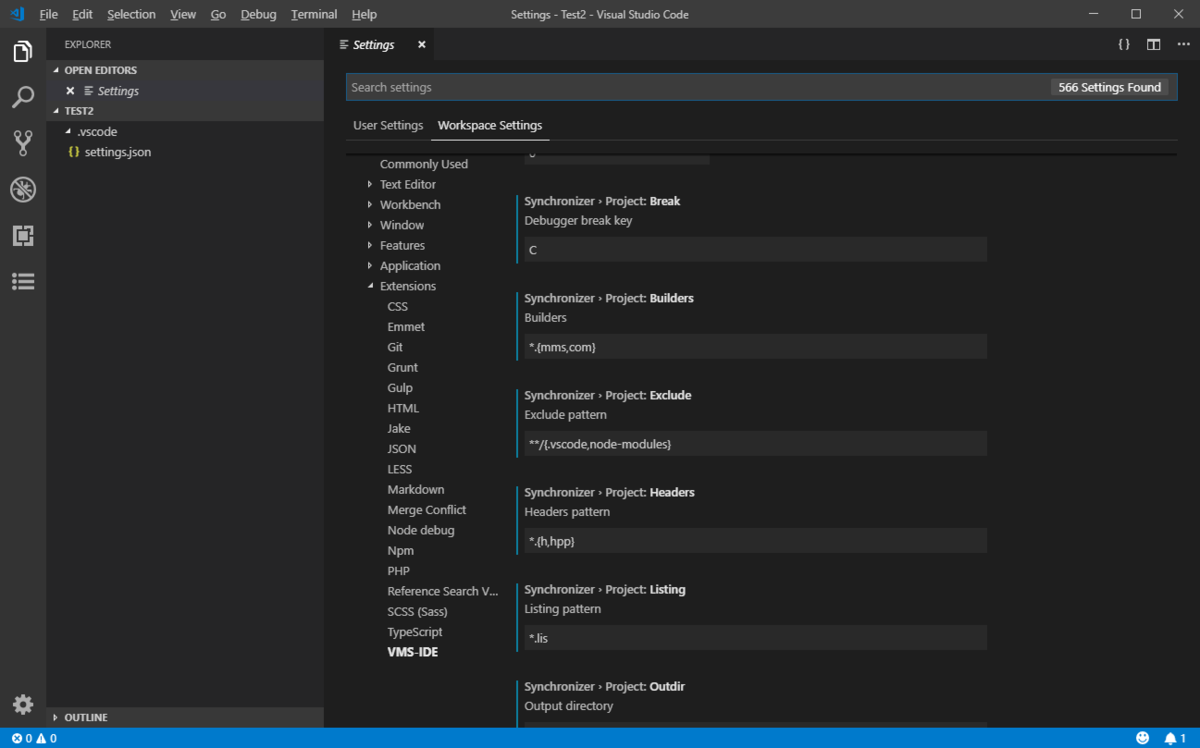Collapse the Extensions settings category
This screenshot has width=1200, height=748.
pyautogui.click(x=370, y=286)
